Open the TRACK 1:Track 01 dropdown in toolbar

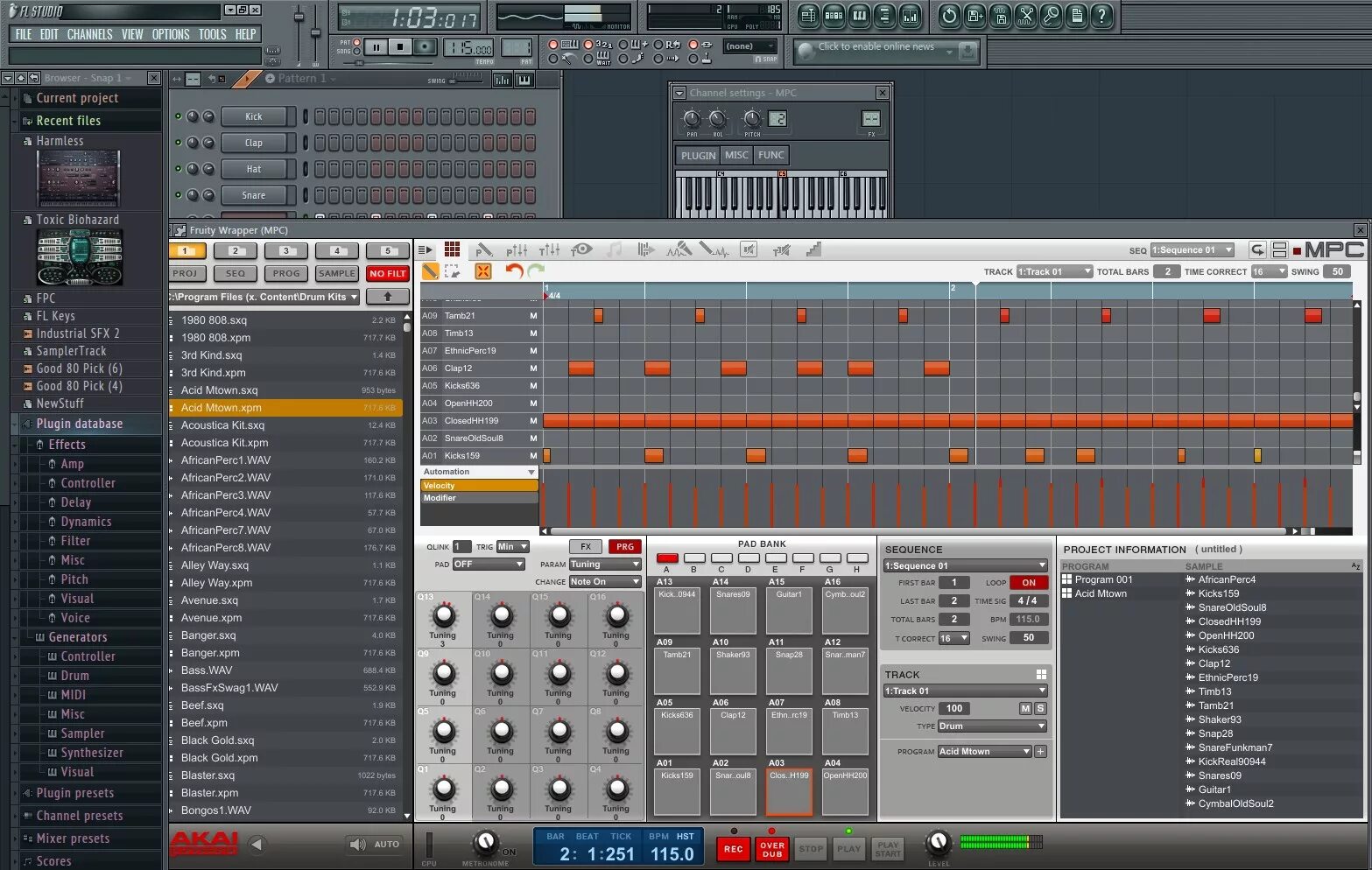[1055, 271]
